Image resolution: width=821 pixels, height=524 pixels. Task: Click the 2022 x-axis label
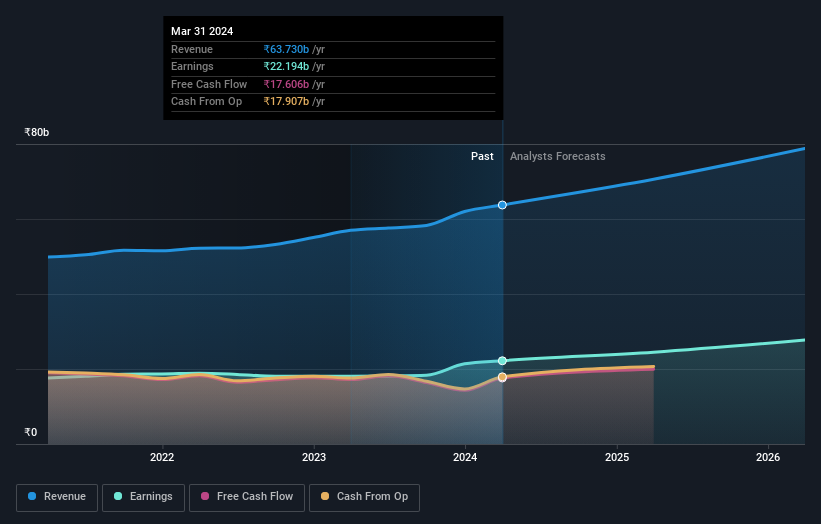162,457
